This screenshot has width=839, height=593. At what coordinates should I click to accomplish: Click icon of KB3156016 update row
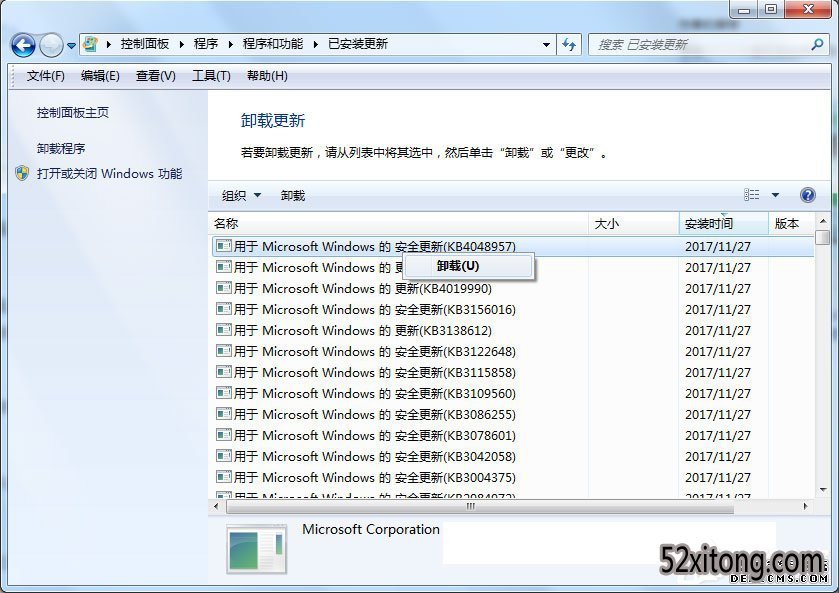coord(224,309)
